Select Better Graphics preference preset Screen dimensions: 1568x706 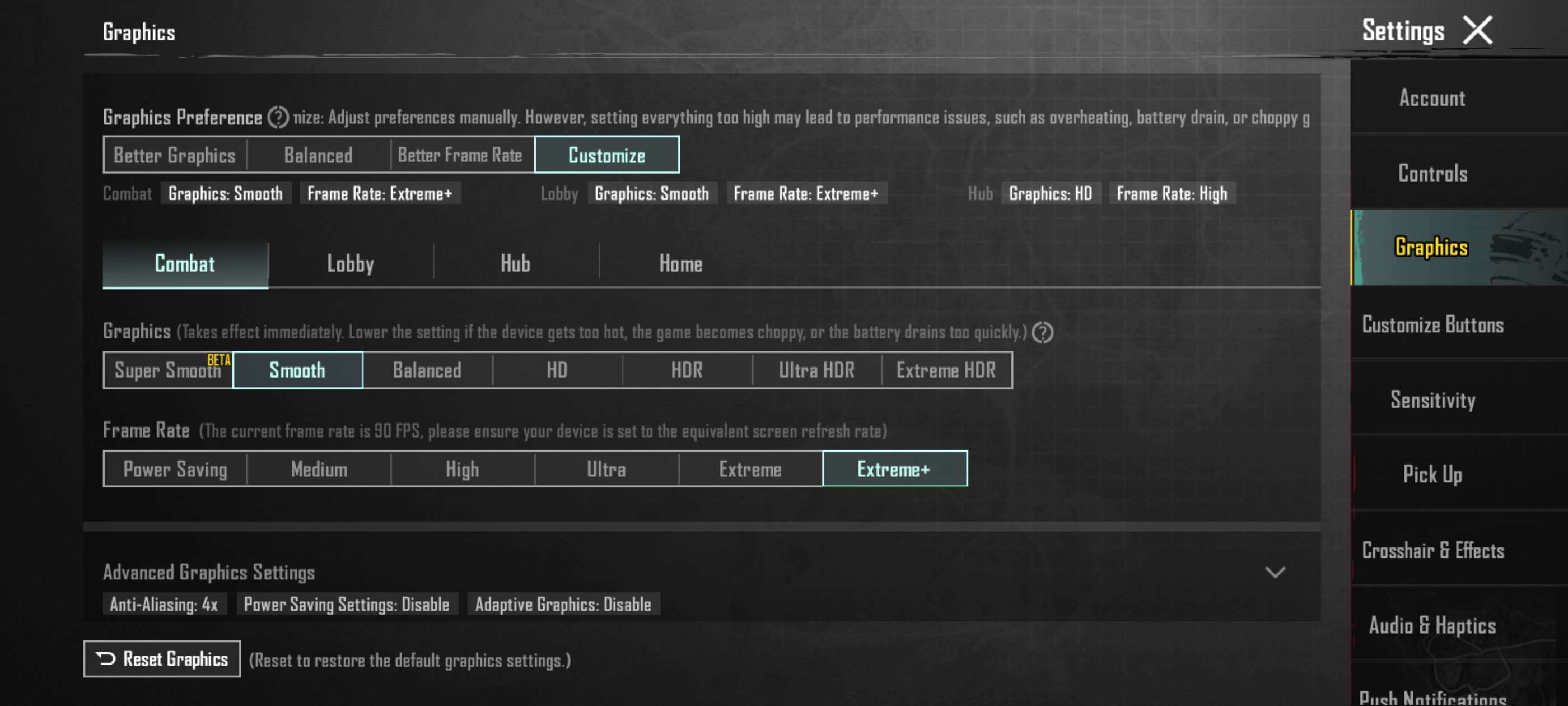(175, 155)
